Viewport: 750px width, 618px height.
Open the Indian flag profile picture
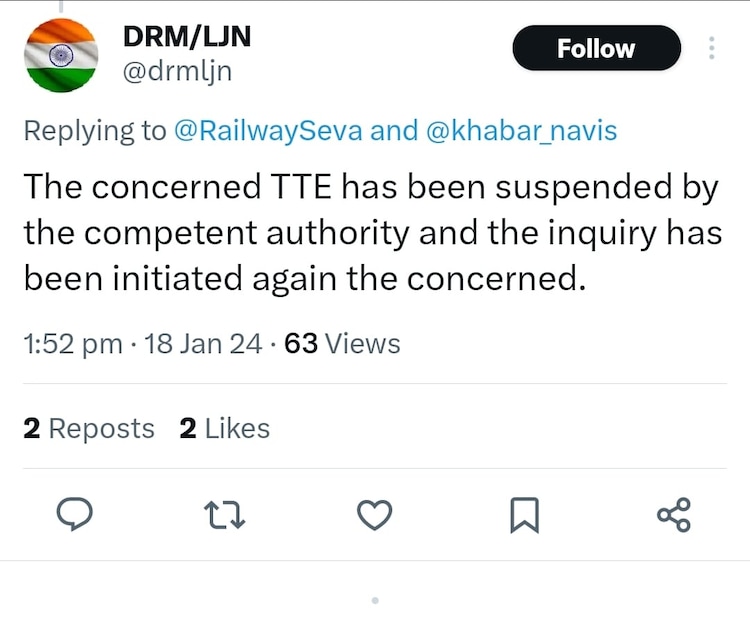point(60,55)
